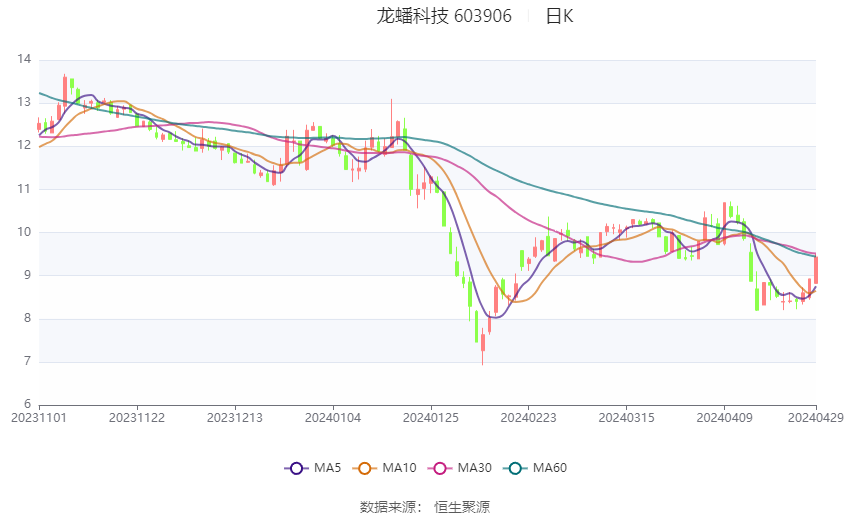Image resolution: width=850 pixels, height=517 pixels.
Task: Toggle the MA30 legend series
Action: point(460,468)
